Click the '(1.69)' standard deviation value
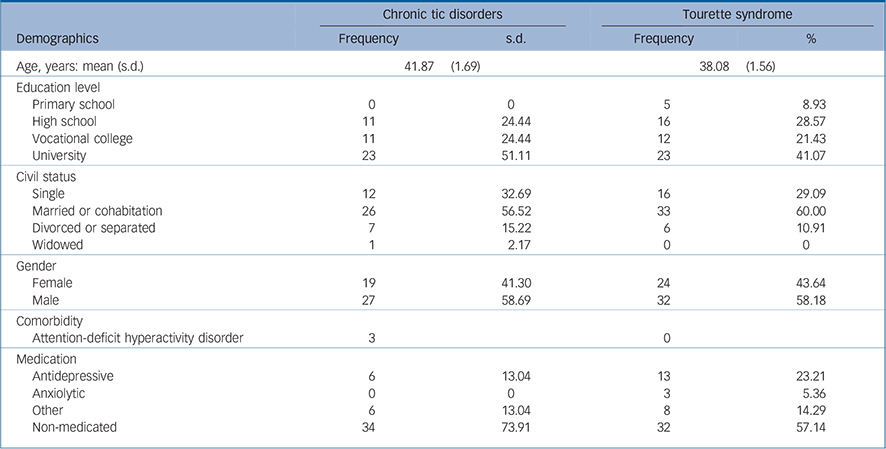Screen dimensions: 886x449 tap(465, 67)
